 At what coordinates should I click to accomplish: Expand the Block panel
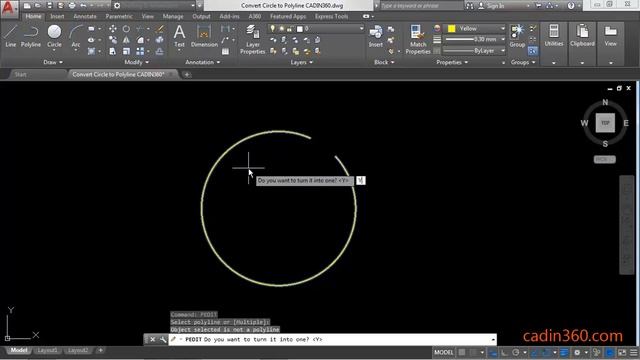click(384, 62)
